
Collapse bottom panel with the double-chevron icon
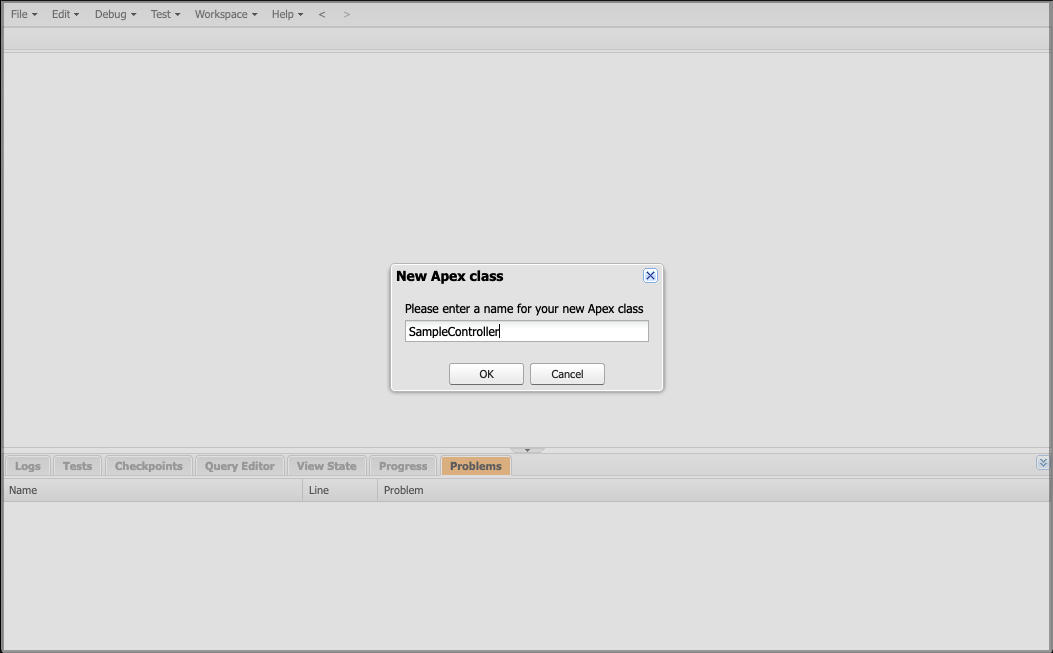(x=1042, y=462)
